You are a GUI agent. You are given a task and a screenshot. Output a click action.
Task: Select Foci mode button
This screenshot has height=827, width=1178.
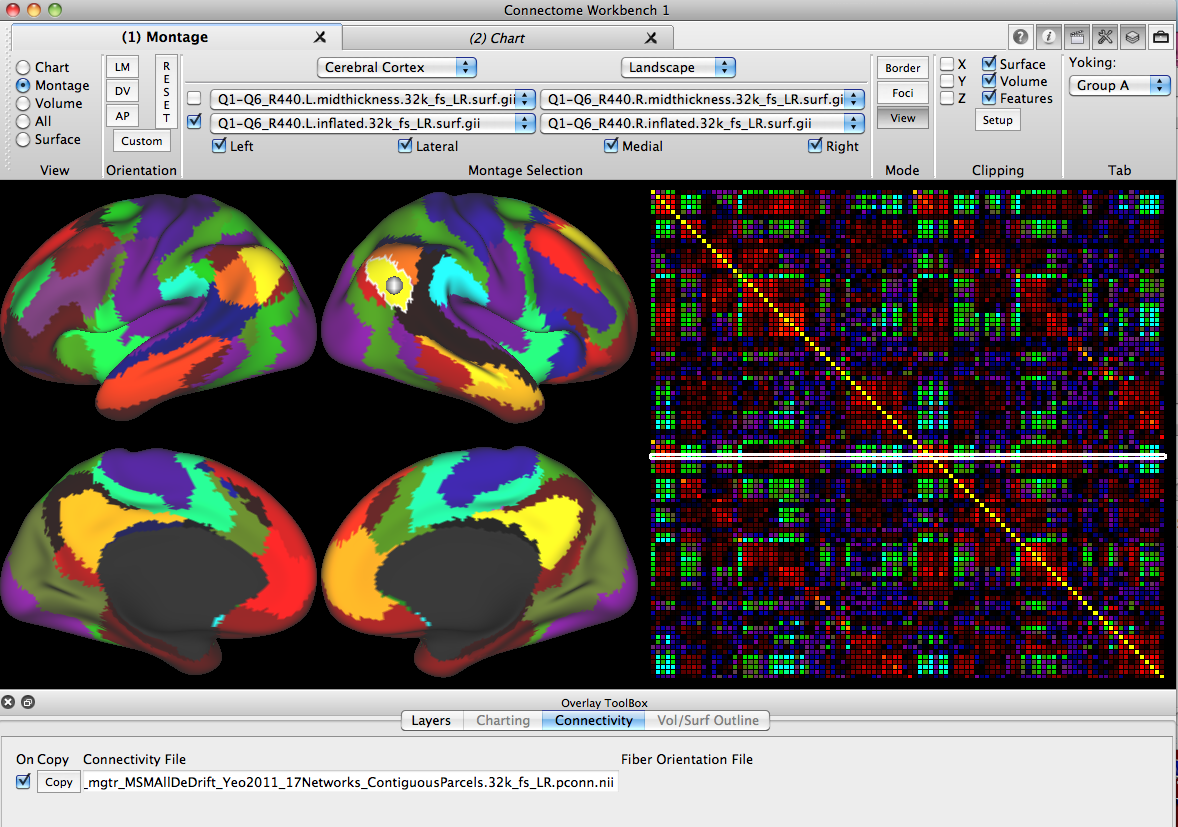pos(902,93)
